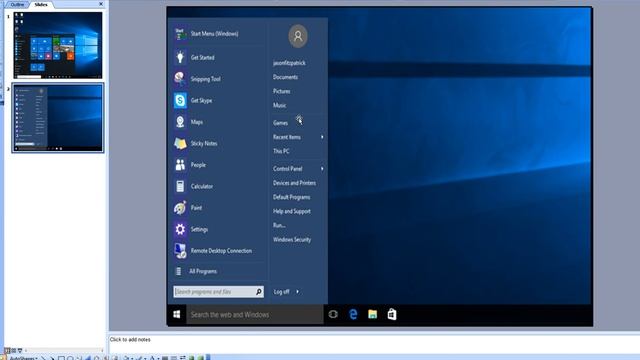Open This PC entry
The image size is (640, 360).
tap(281, 151)
